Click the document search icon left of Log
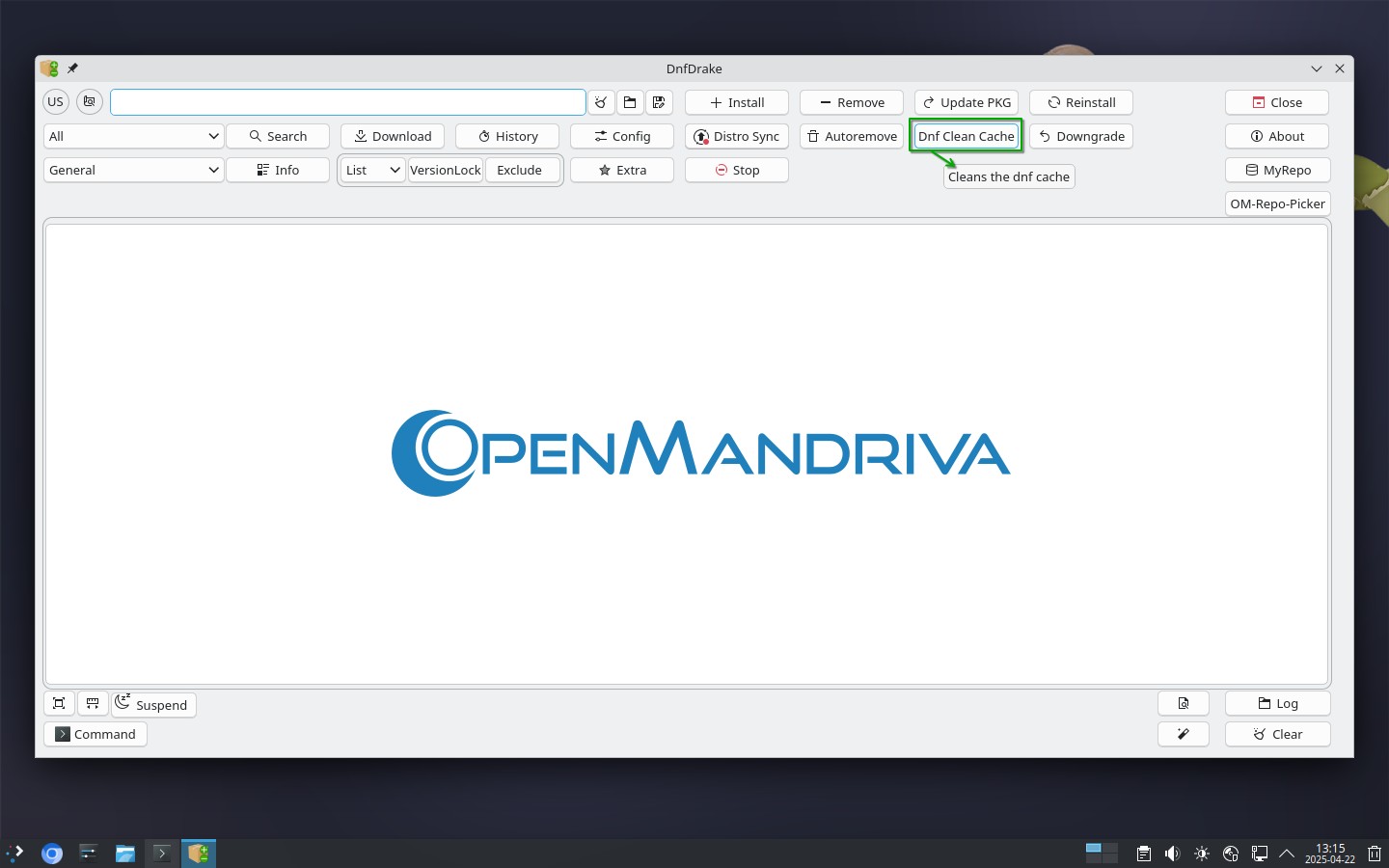 point(1184,703)
